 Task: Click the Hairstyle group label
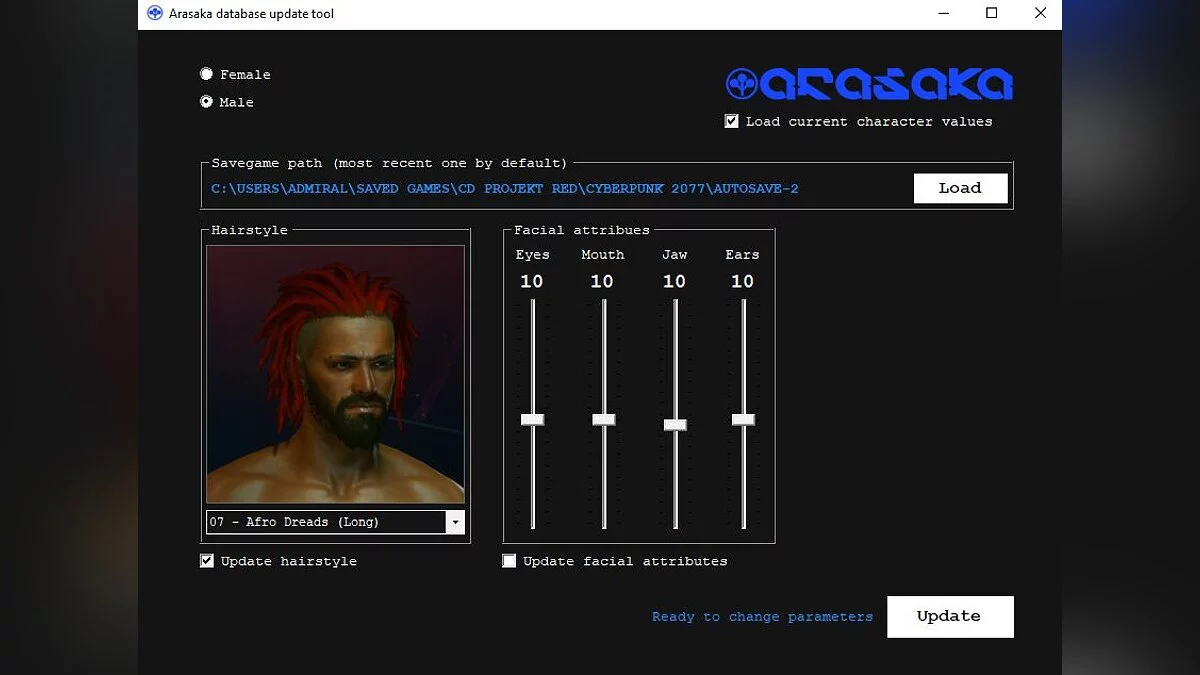click(x=249, y=230)
